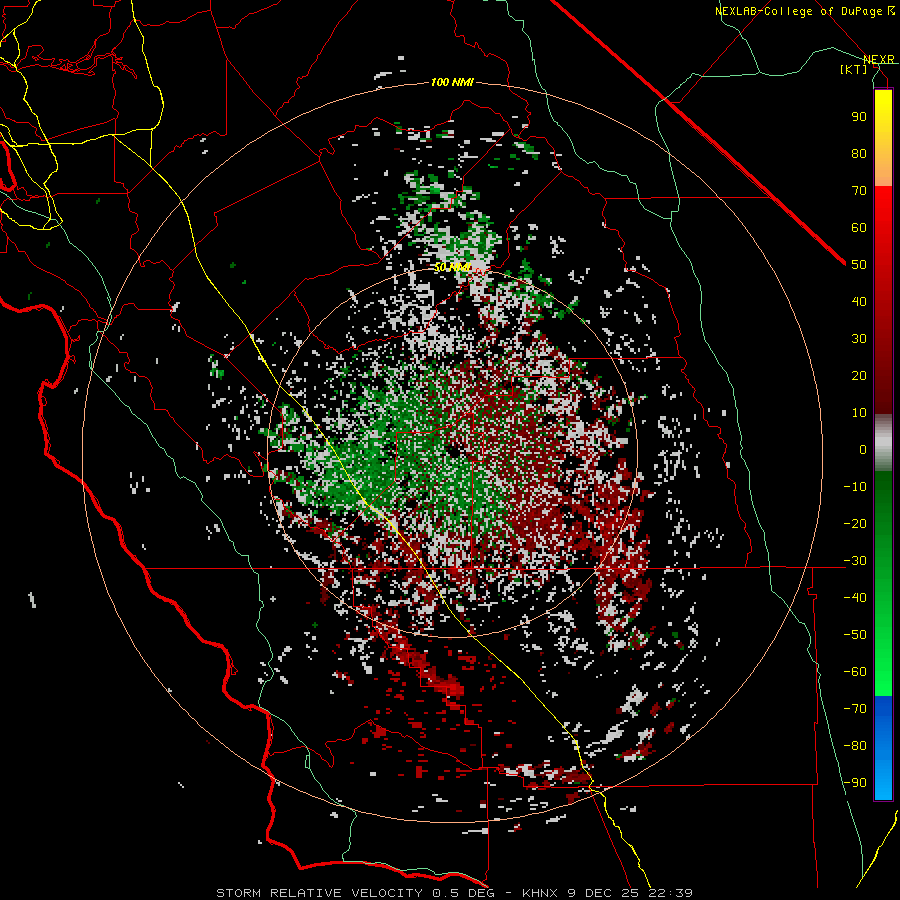
Task: Click the [KT] units label
Action: click(854, 69)
